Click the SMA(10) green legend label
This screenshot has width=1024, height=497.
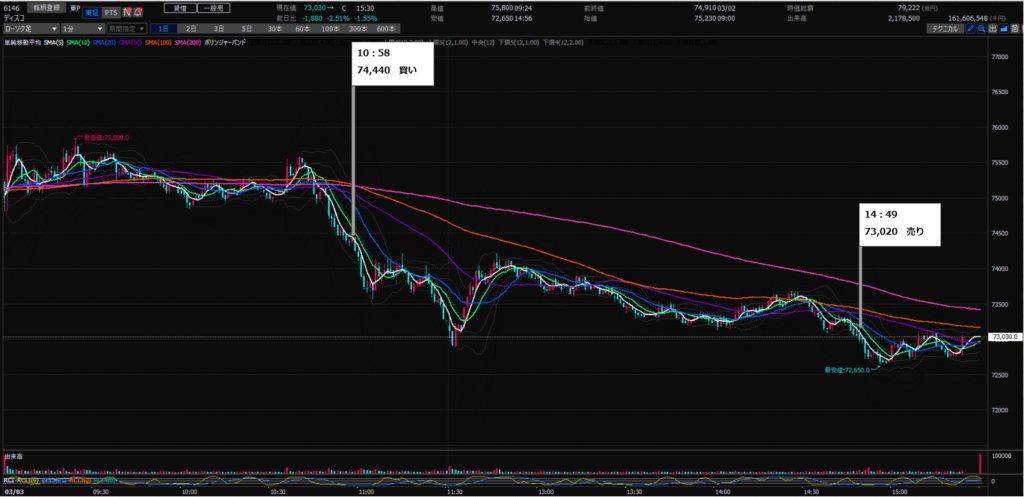[x=75, y=43]
